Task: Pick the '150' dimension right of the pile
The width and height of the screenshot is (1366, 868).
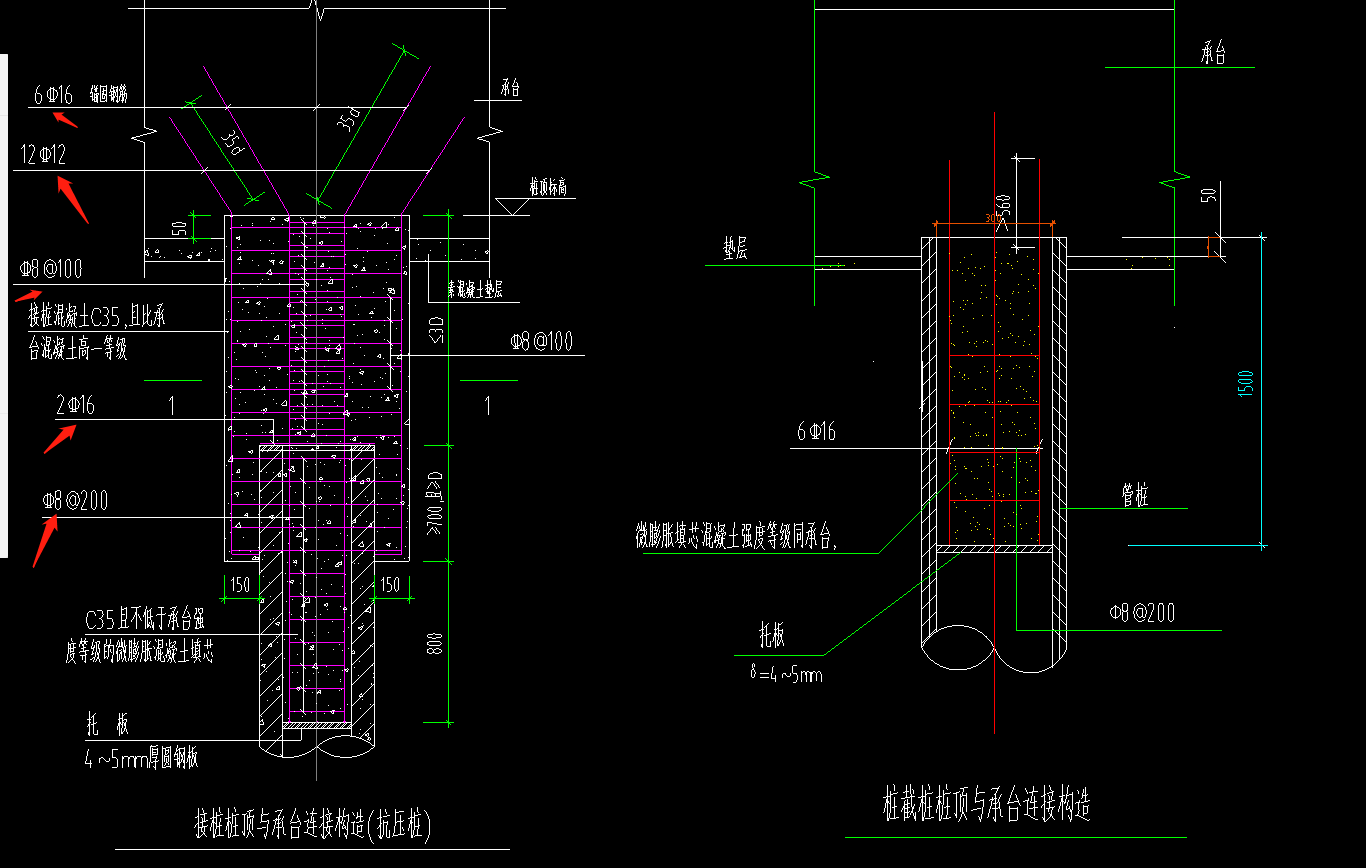Action: point(390,584)
